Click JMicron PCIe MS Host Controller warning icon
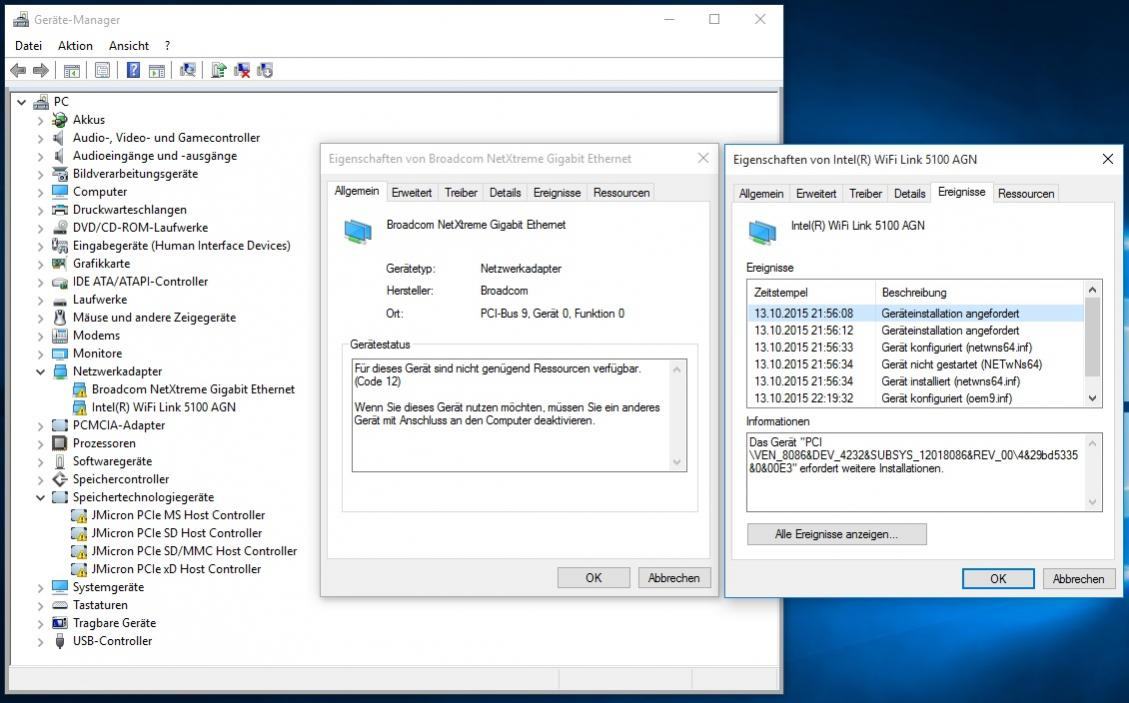The image size is (1129, 703). 79,516
